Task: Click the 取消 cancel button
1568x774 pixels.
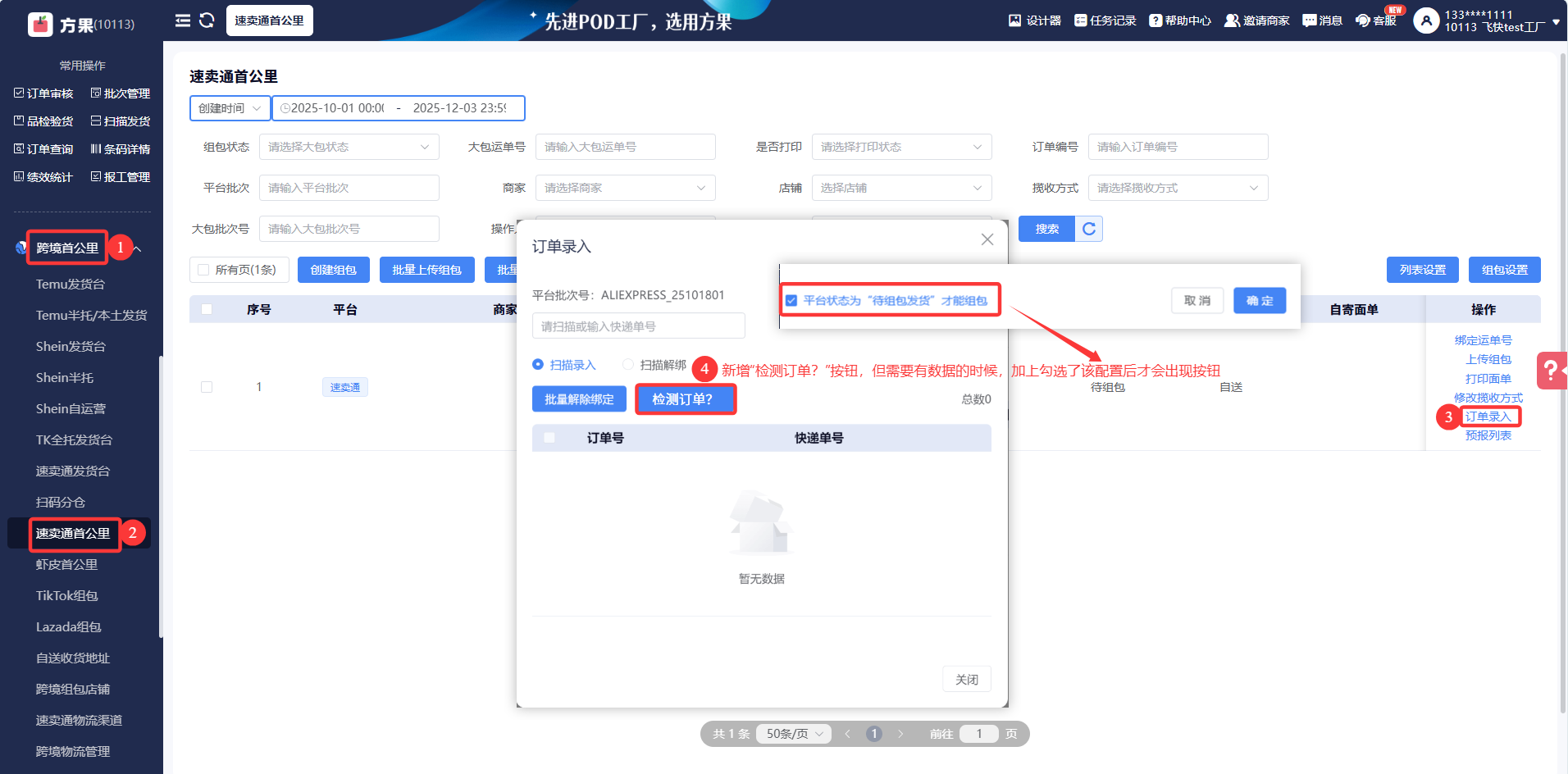Action: click(x=1197, y=301)
